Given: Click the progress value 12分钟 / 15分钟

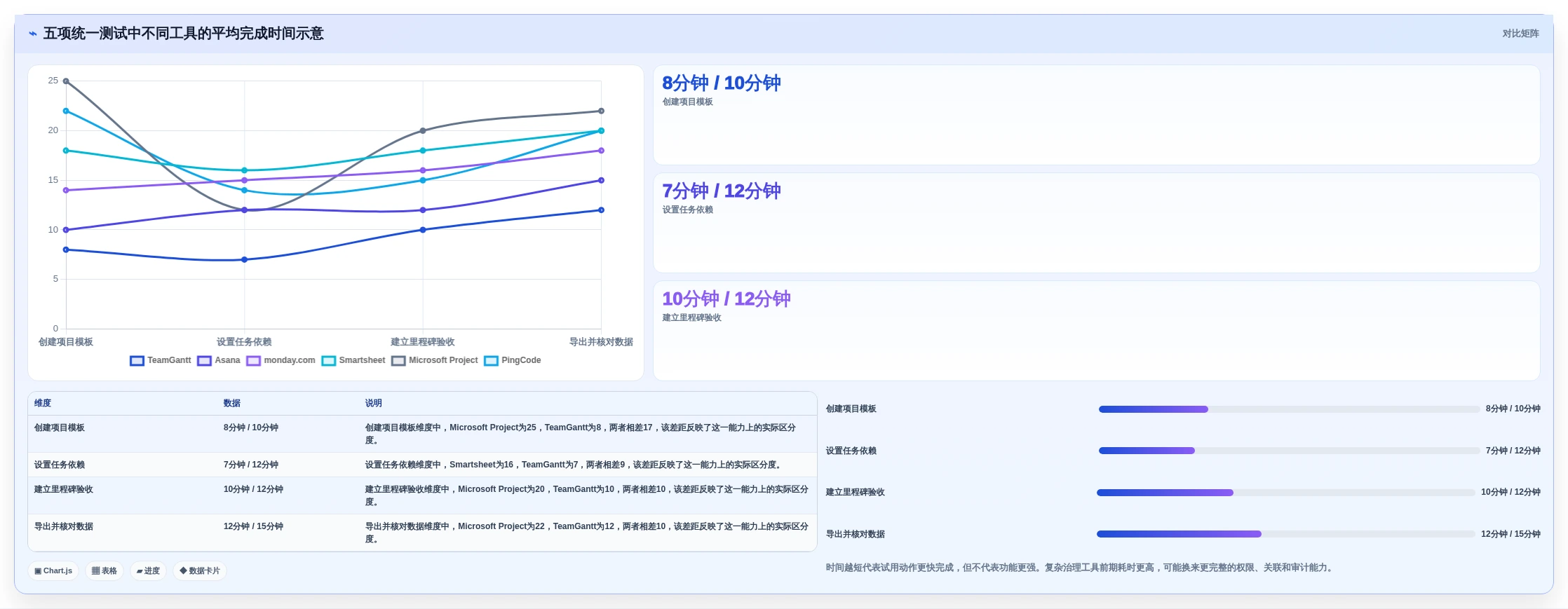Looking at the screenshot, I should 1510,534.
